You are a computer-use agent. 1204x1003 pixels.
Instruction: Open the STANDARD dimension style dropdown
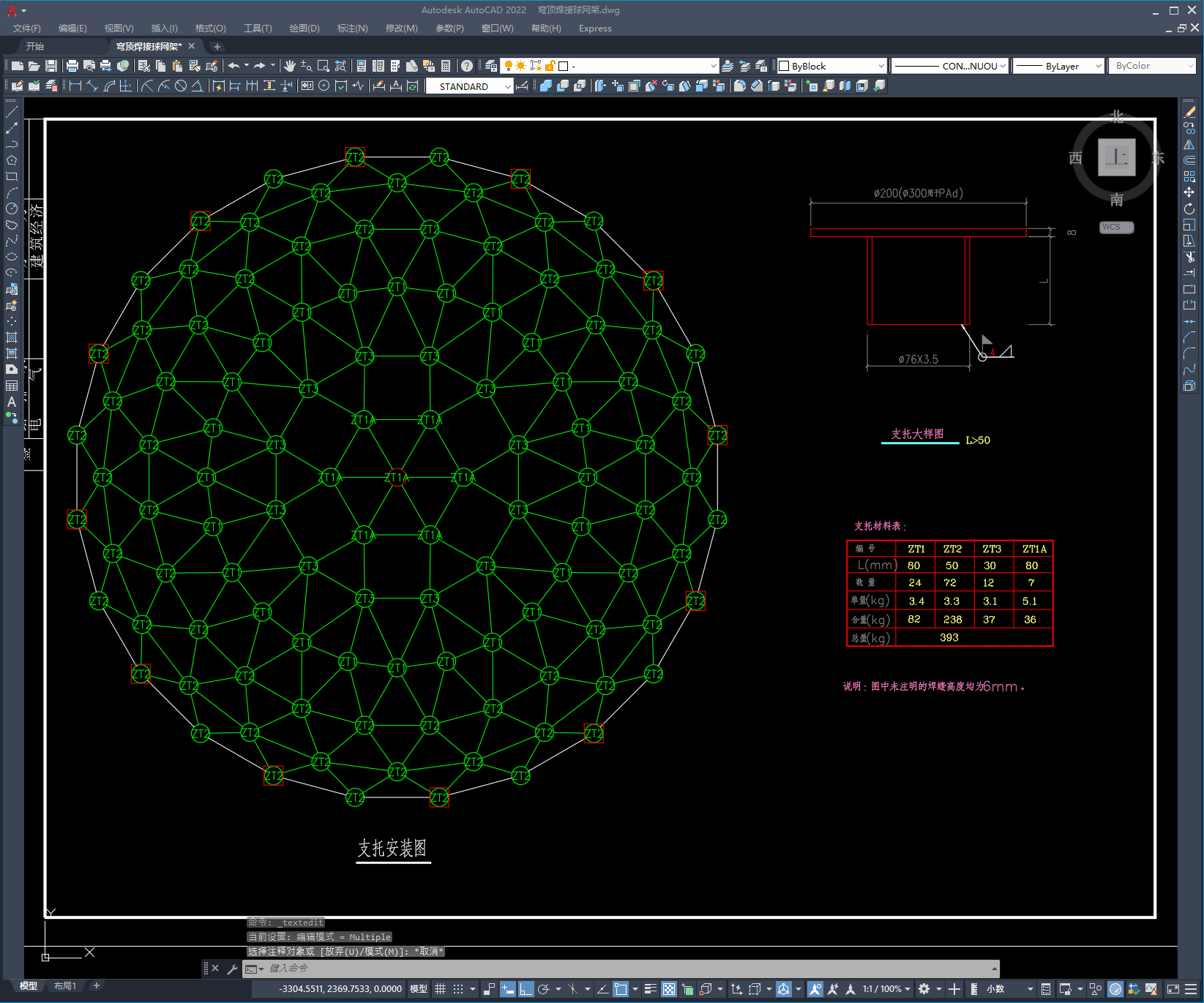[x=508, y=86]
